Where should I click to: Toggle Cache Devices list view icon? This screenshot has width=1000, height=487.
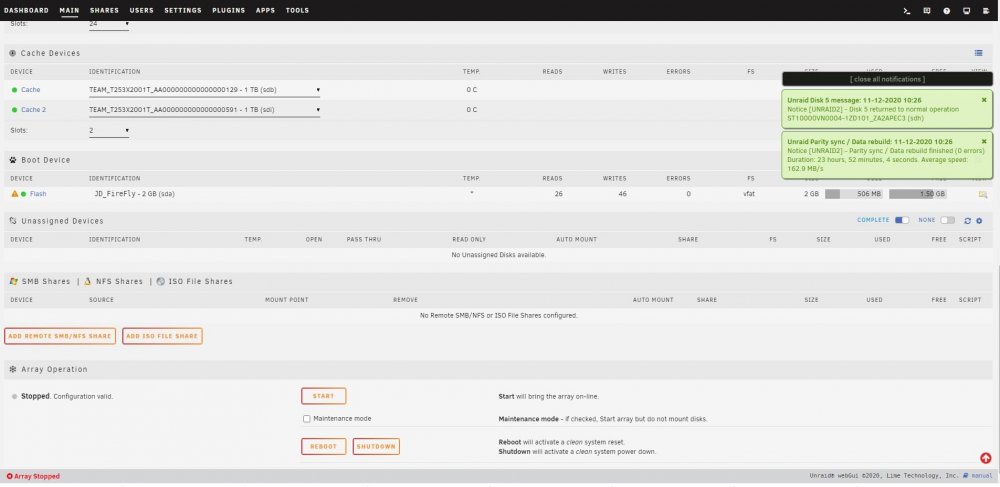[x=978, y=53]
